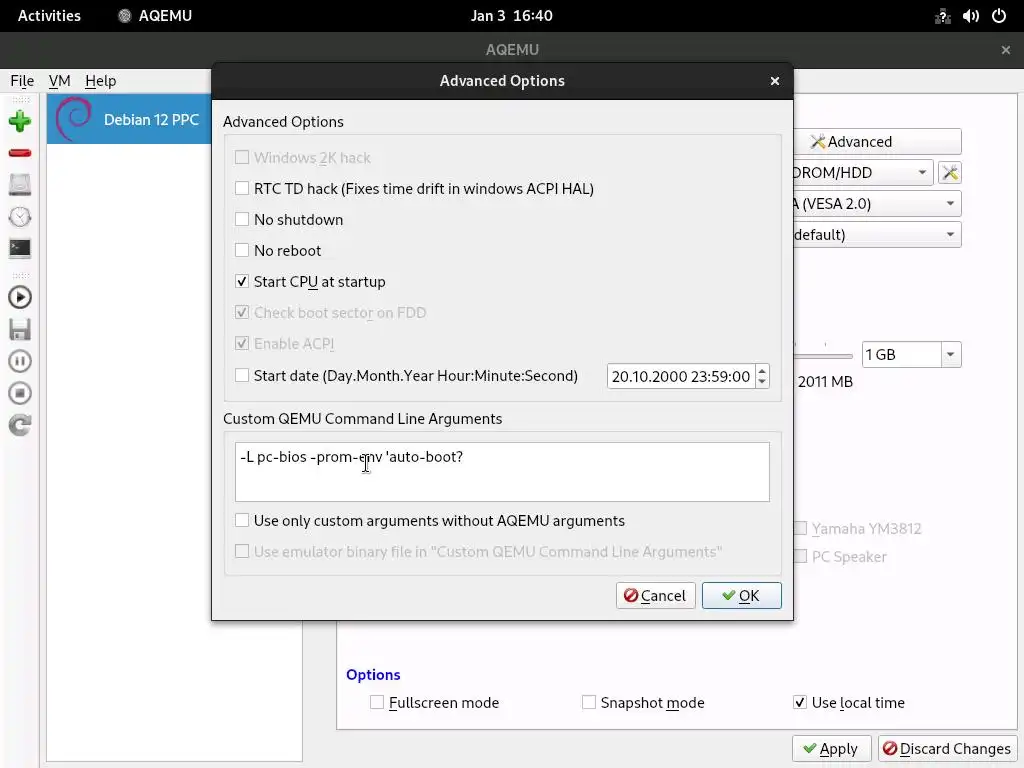Click the start date spinner arrows
Image resolution: width=1024 pixels, height=768 pixels.
pyautogui.click(x=761, y=376)
